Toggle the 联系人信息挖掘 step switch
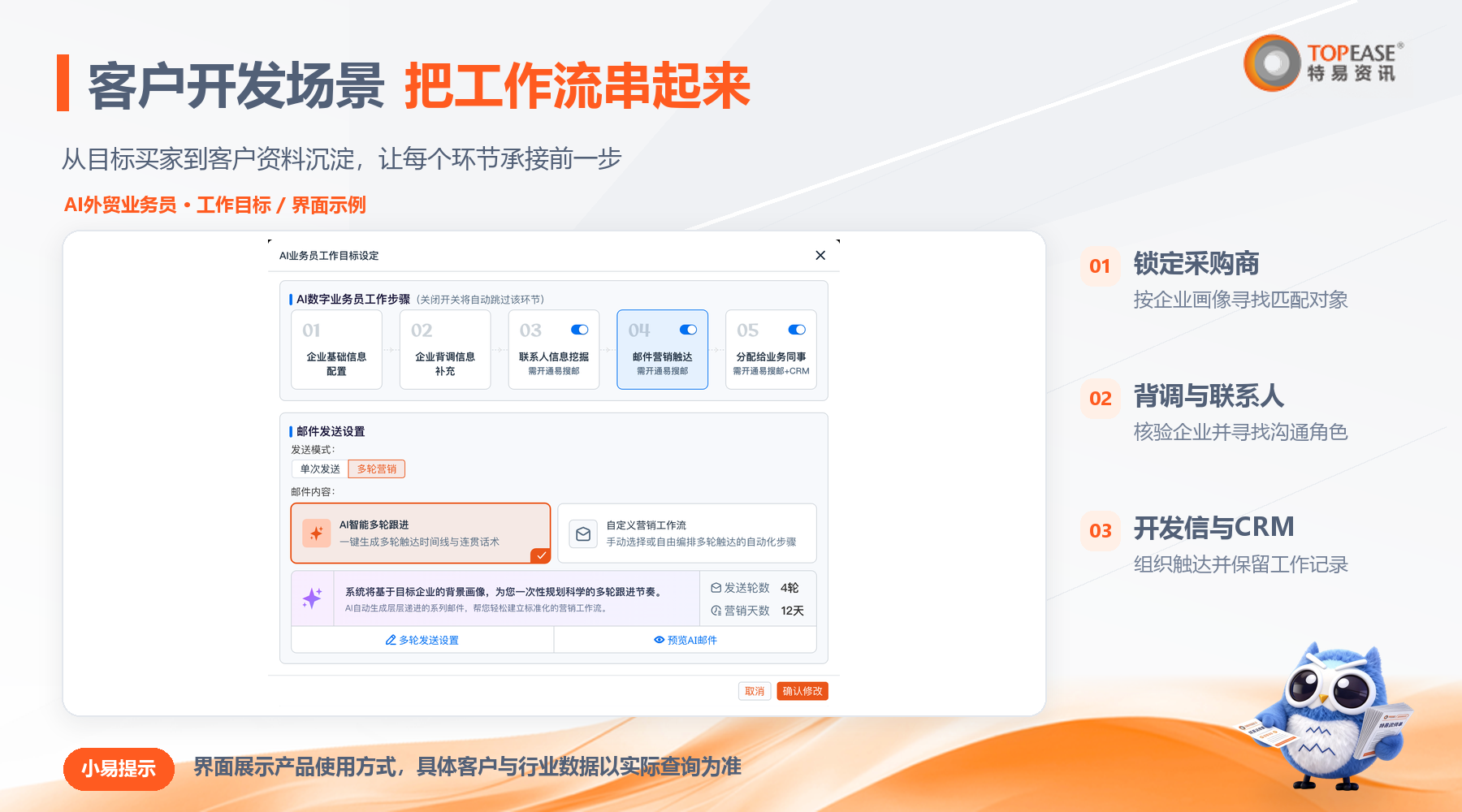Image resolution: width=1462 pixels, height=812 pixels. coord(579,330)
